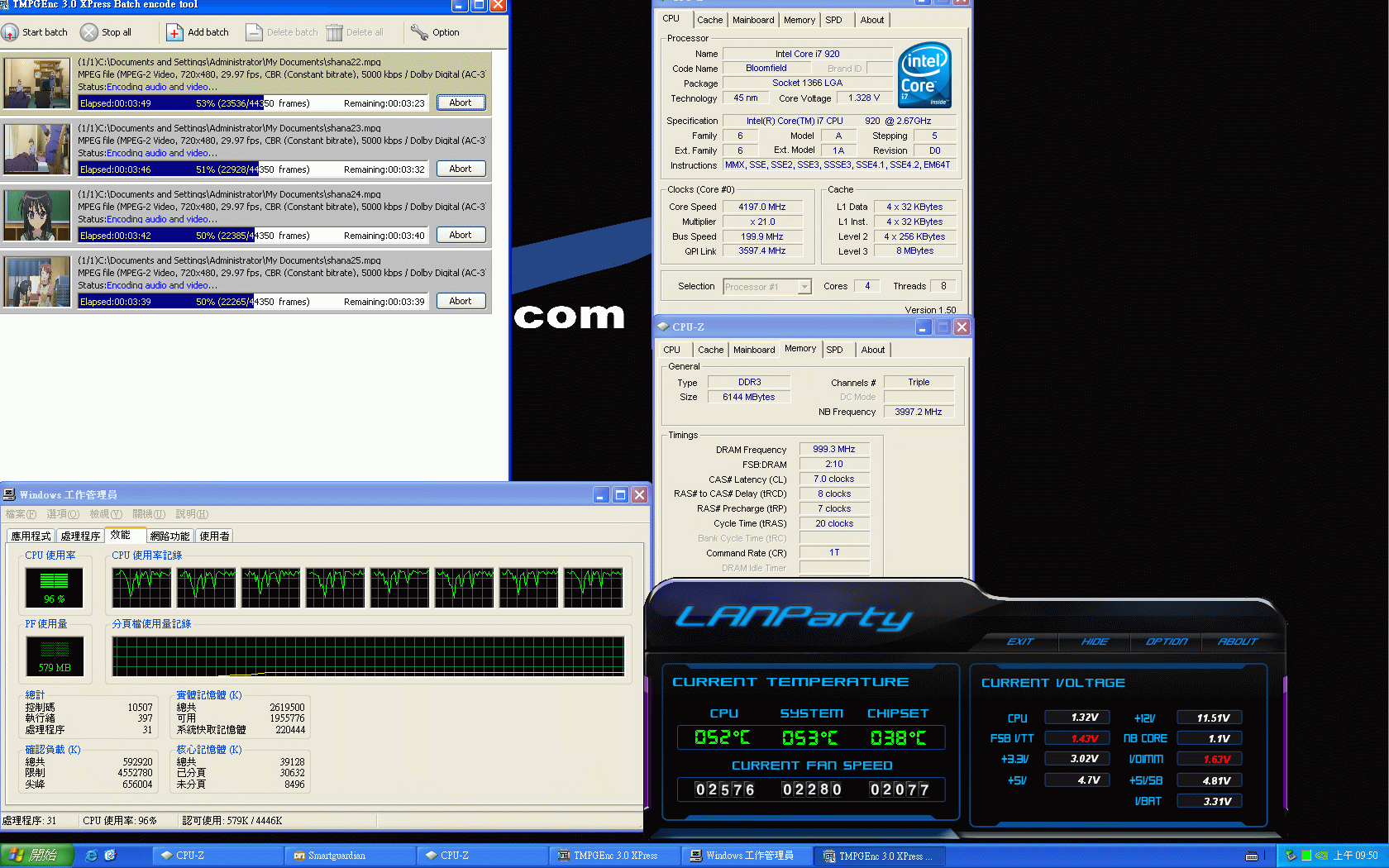This screenshot has width=1389, height=868.
Task: Open About tab in lower CPU-Z window
Action: pyautogui.click(x=872, y=350)
